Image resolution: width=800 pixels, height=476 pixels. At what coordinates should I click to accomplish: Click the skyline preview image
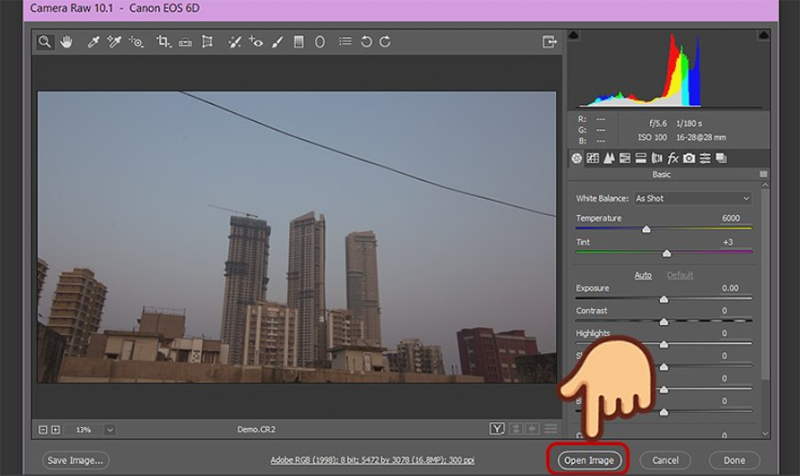(296, 237)
